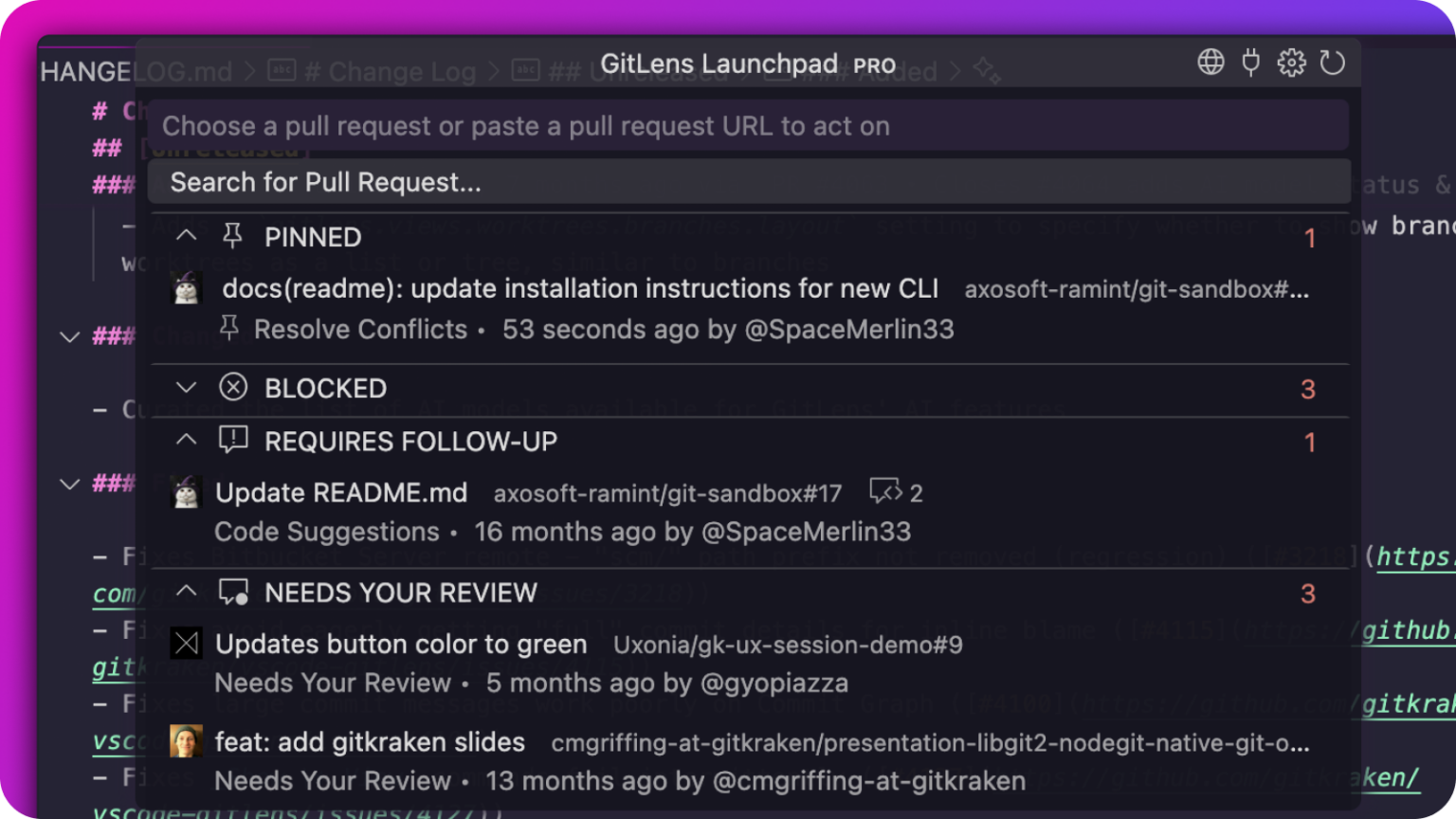1456x819 pixels.
Task: Click SpaceMerlin33's cat avatar on Update README.md
Action: tap(187, 492)
